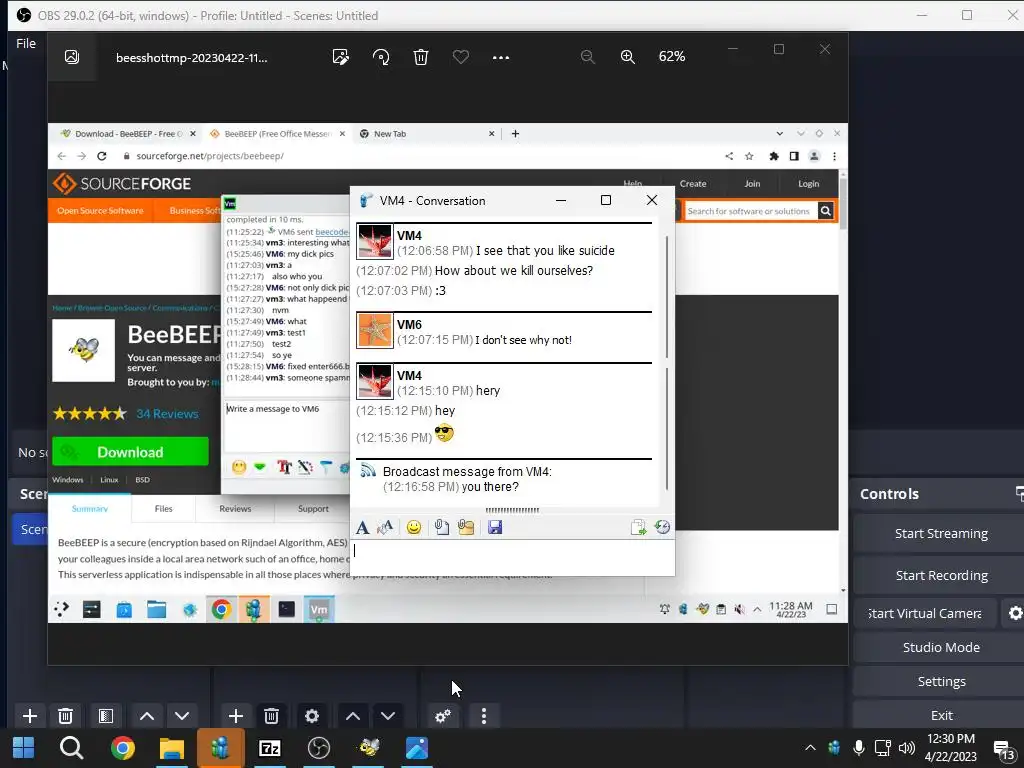Click Exit in OBS Controls panel
The image size is (1024, 768).
tap(941, 715)
